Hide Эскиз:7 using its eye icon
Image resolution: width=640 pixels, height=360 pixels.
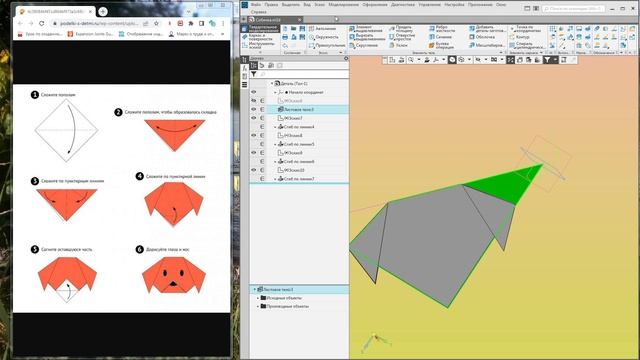point(253,118)
